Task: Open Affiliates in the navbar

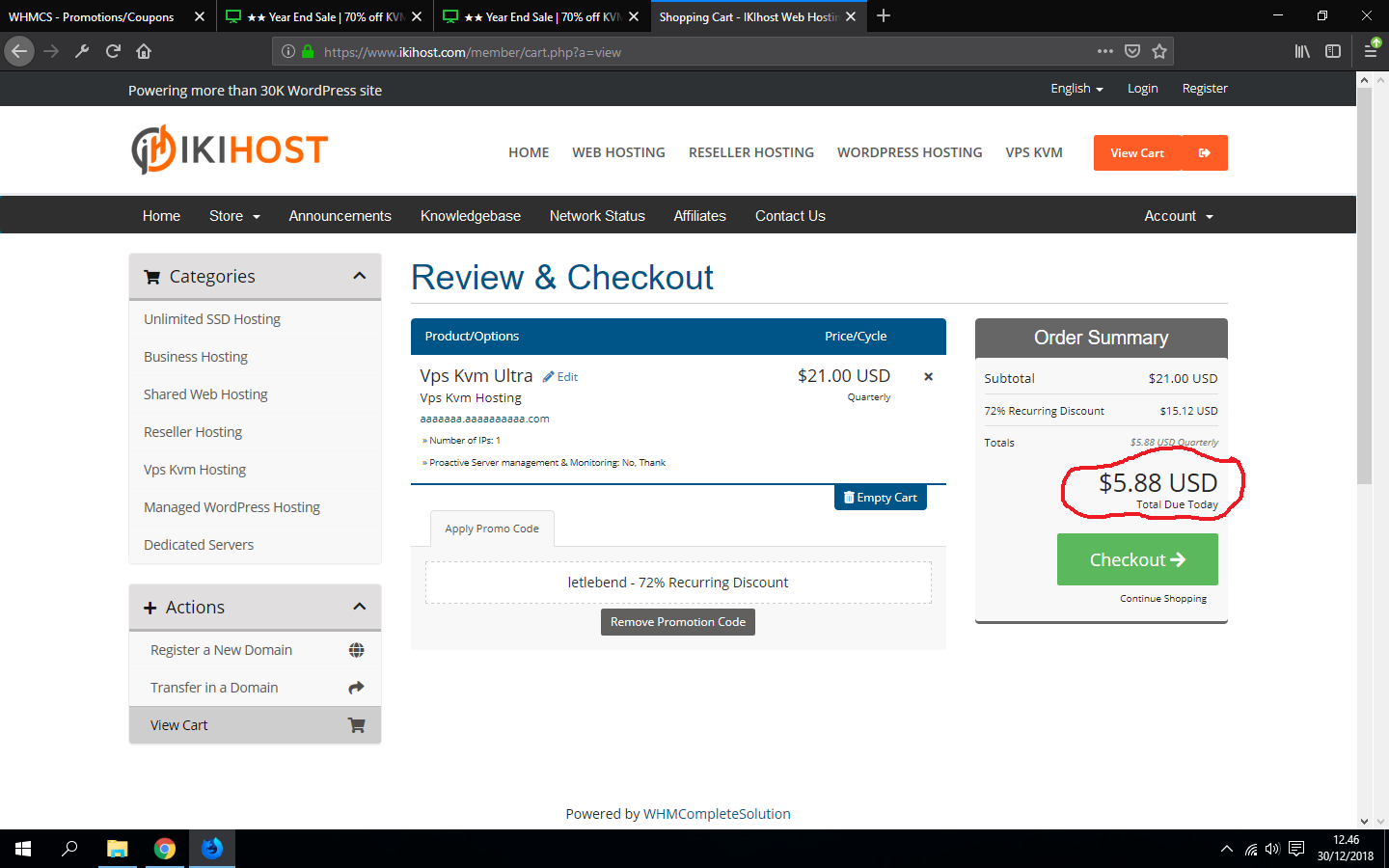Action: coord(700,216)
